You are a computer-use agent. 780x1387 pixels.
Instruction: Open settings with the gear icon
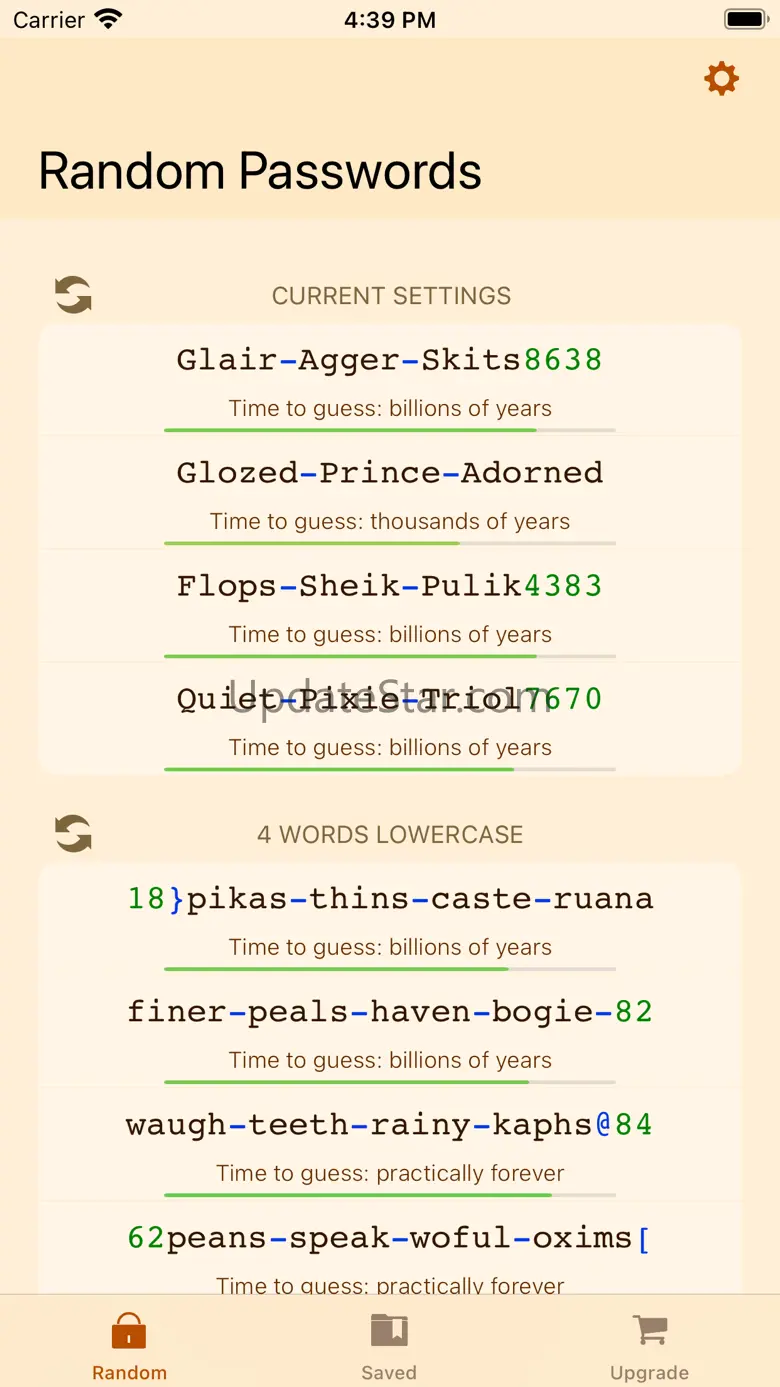pyautogui.click(x=721, y=78)
